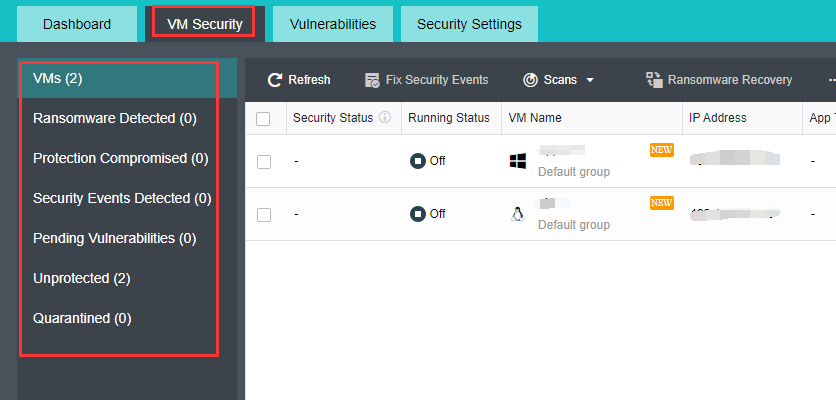Click the Off status icon in first row

coord(418,161)
